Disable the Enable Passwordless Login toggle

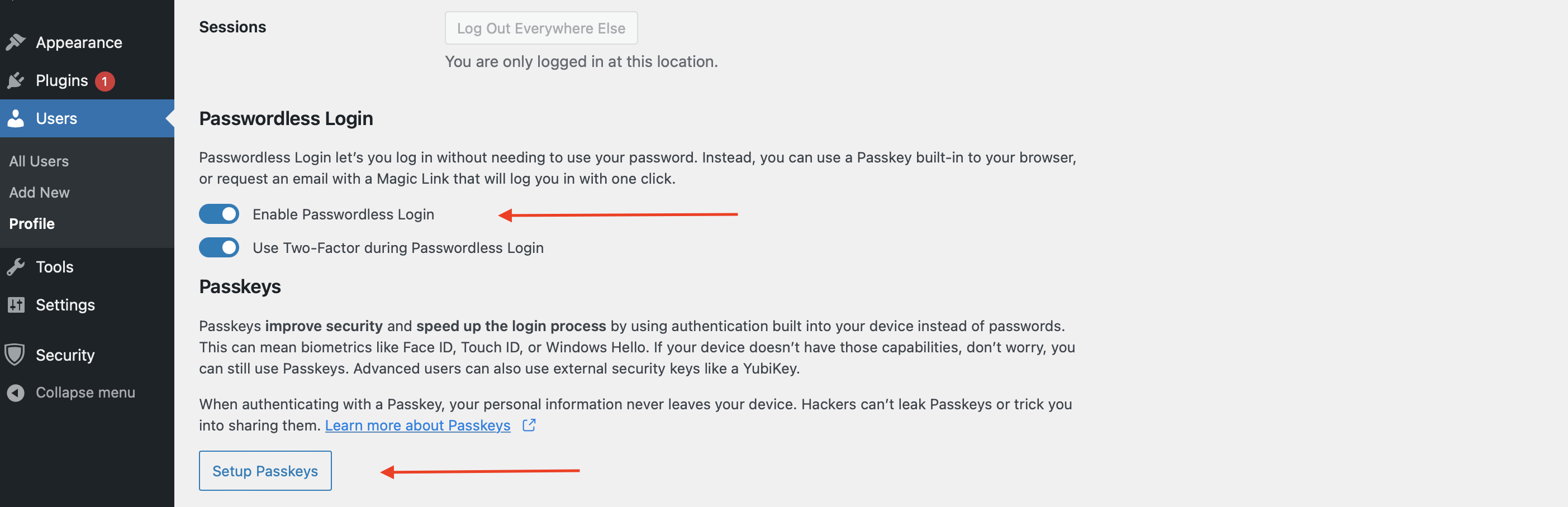click(219, 214)
